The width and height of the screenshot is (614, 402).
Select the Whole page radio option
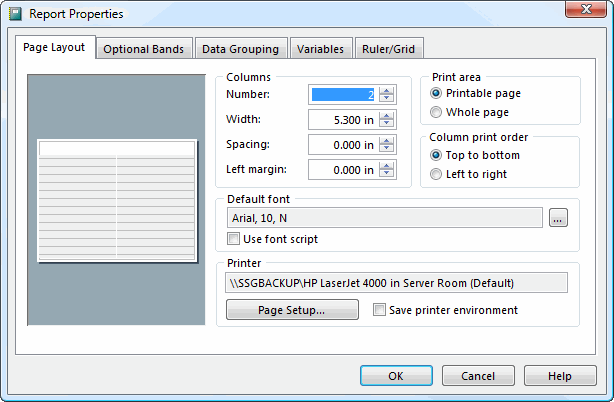pos(436,112)
